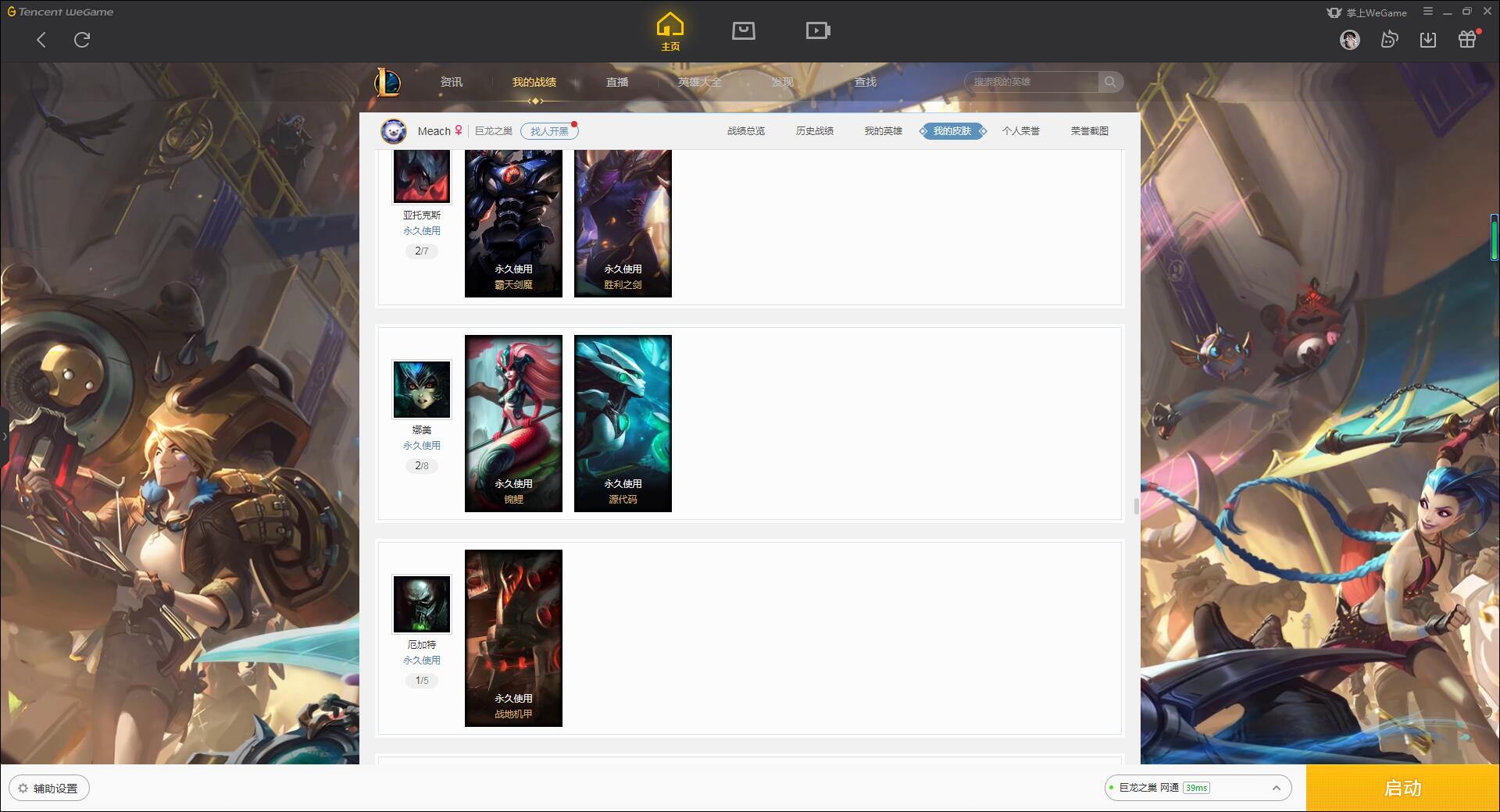Click the 搜索我的英雄 search field
Image resolution: width=1500 pixels, height=812 pixels.
coord(1031,82)
